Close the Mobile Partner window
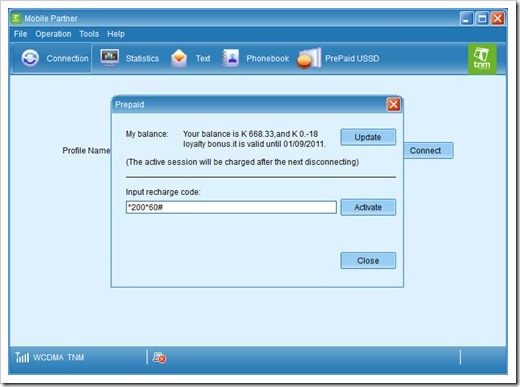This screenshot has height=387, width=520. click(x=497, y=18)
